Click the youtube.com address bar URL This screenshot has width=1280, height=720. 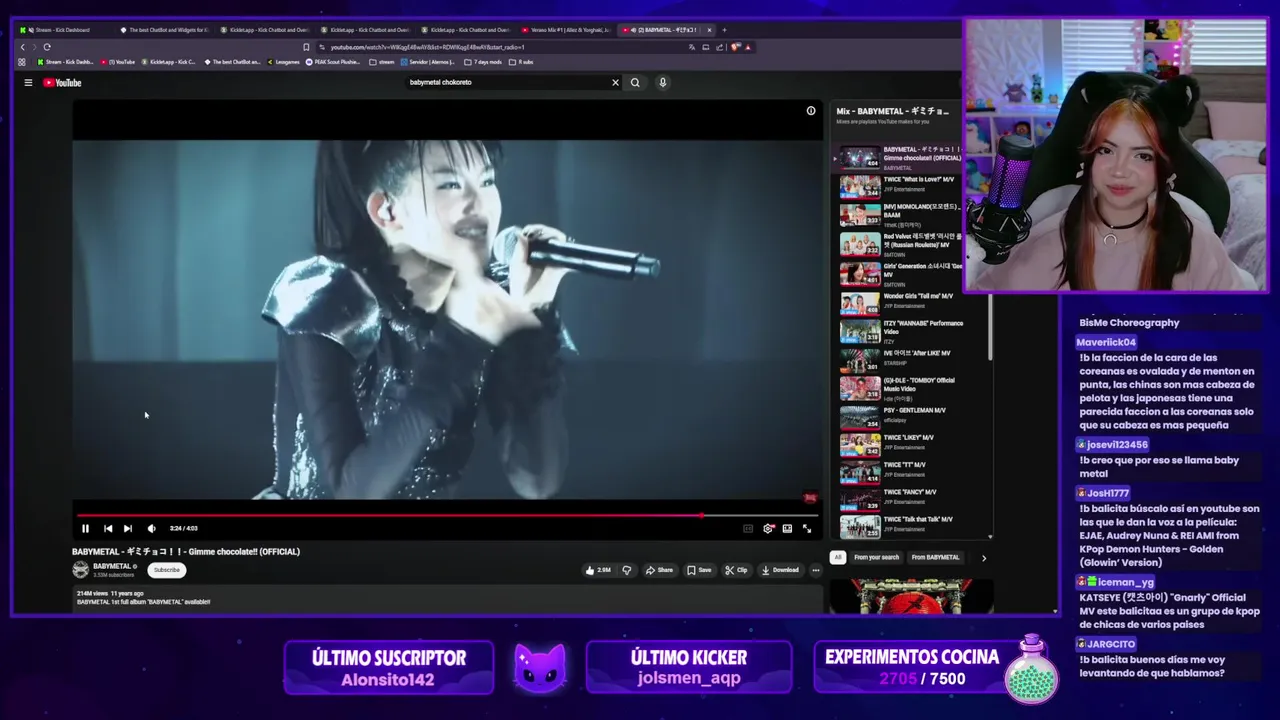click(x=427, y=47)
